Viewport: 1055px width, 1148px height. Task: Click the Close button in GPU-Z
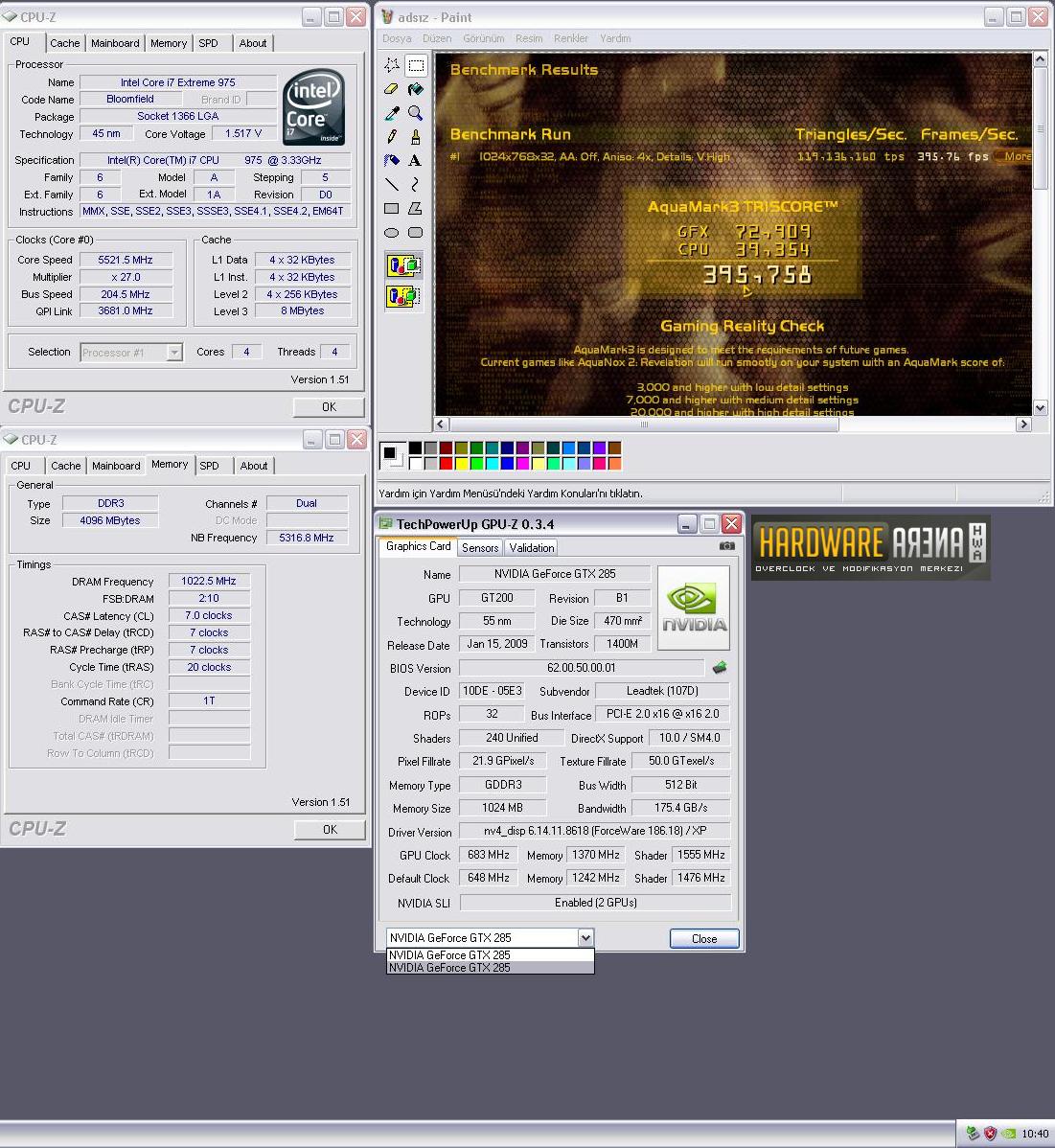click(704, 938)
